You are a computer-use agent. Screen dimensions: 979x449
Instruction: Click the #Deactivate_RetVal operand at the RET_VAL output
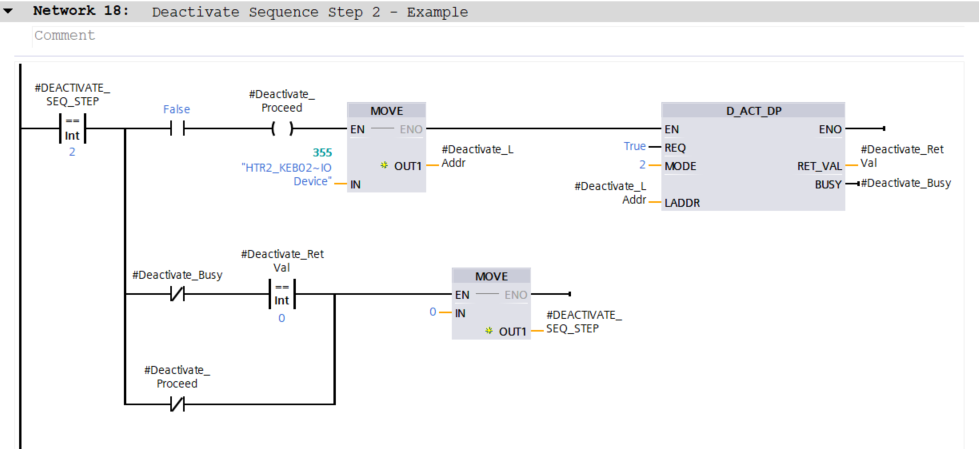coord(902,155)
